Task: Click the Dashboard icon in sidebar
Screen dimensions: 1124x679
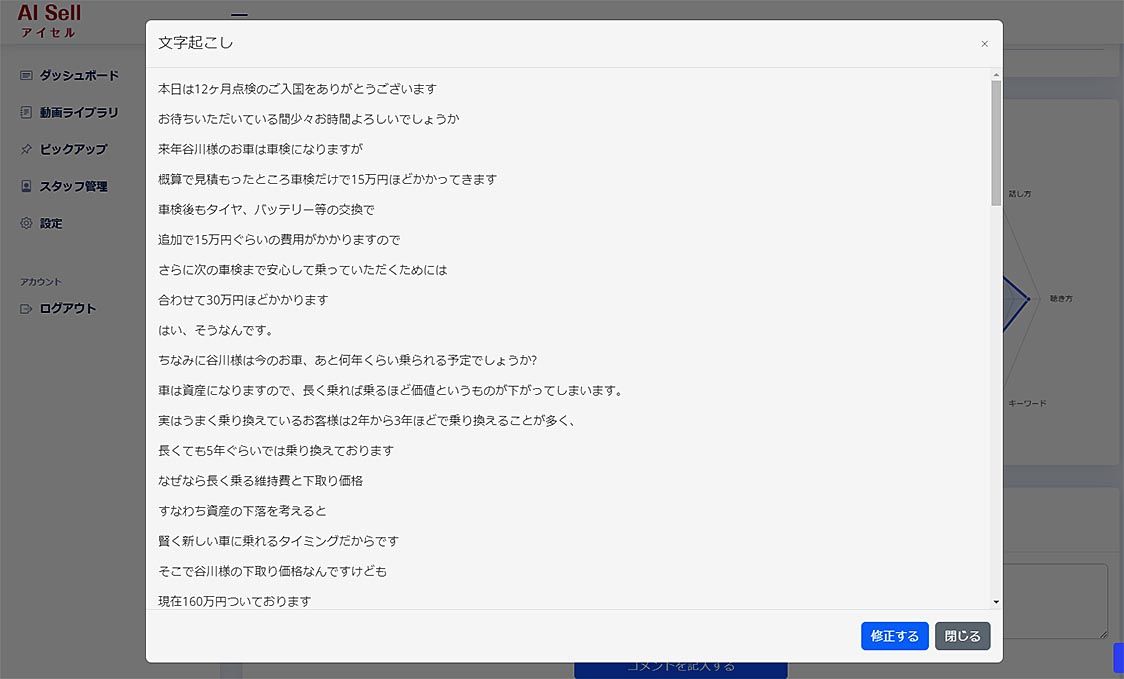Action: click(x=27, y=76)
